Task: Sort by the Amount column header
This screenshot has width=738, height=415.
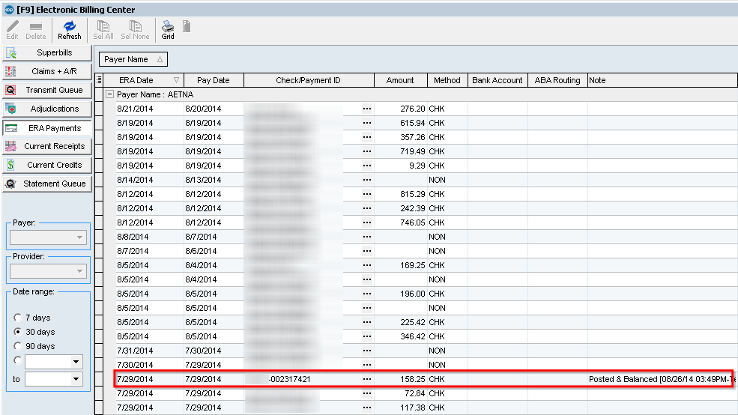Action: [x=401, y=80]
